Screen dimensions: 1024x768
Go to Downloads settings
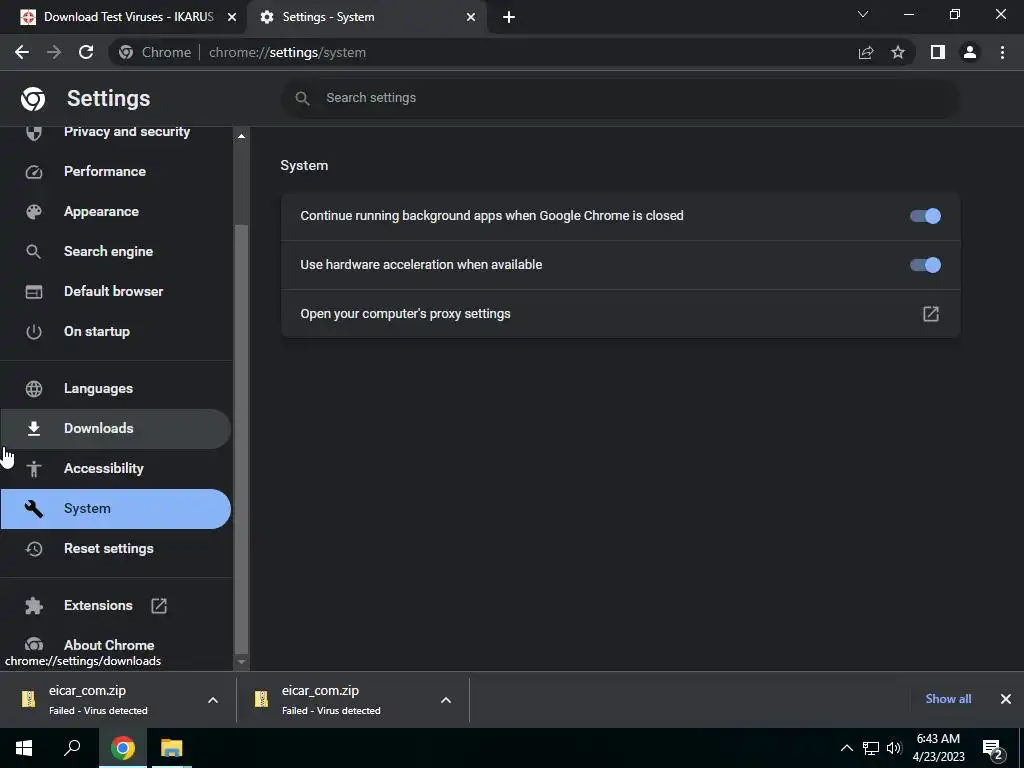(116, 428)
